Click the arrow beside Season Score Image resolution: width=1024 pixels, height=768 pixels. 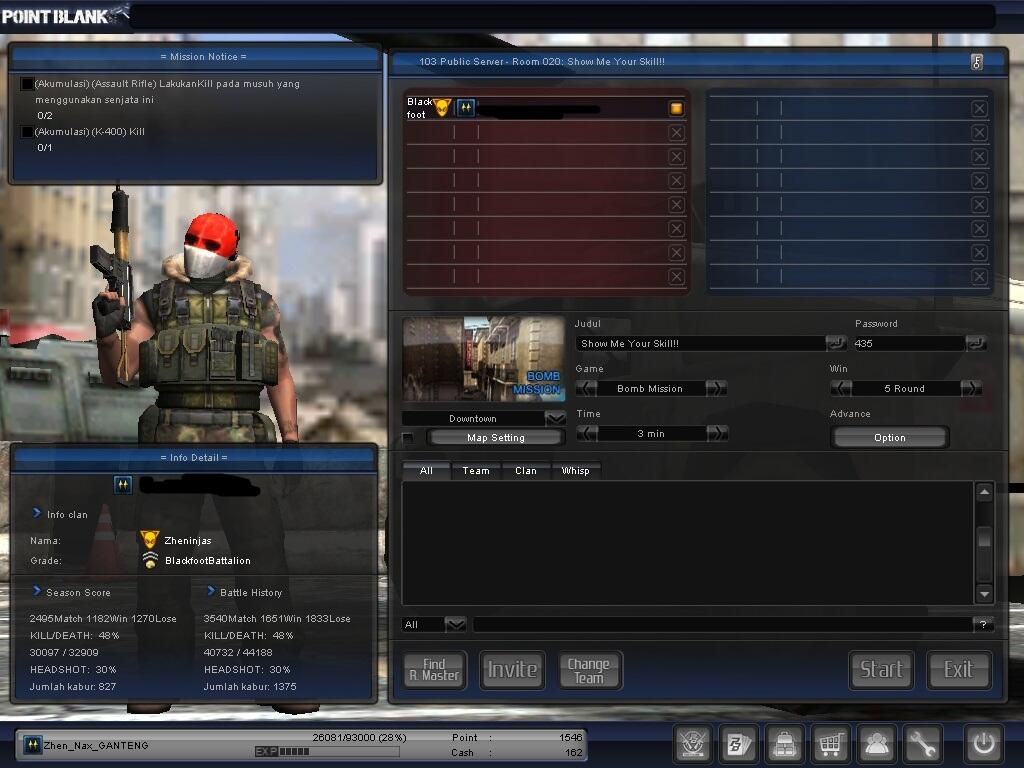[x=37, y=591]
